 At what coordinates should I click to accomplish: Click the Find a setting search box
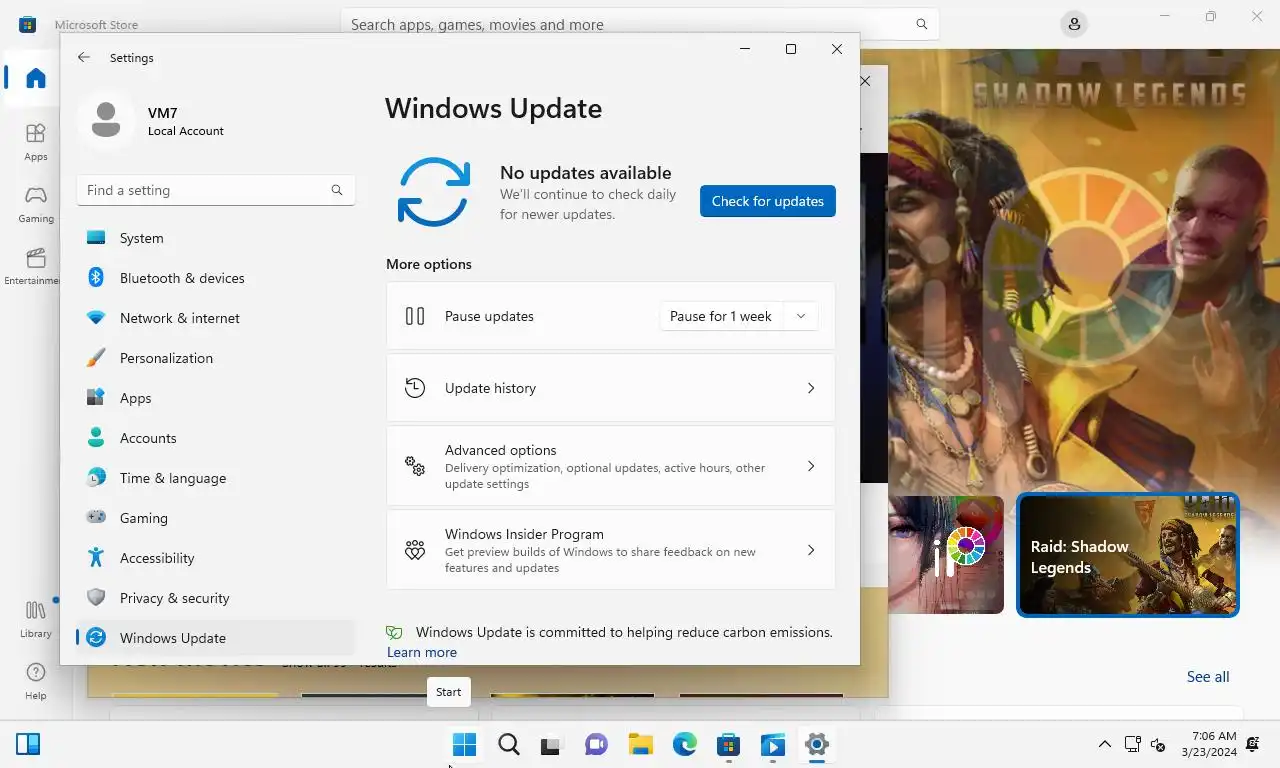pos(215,190)
